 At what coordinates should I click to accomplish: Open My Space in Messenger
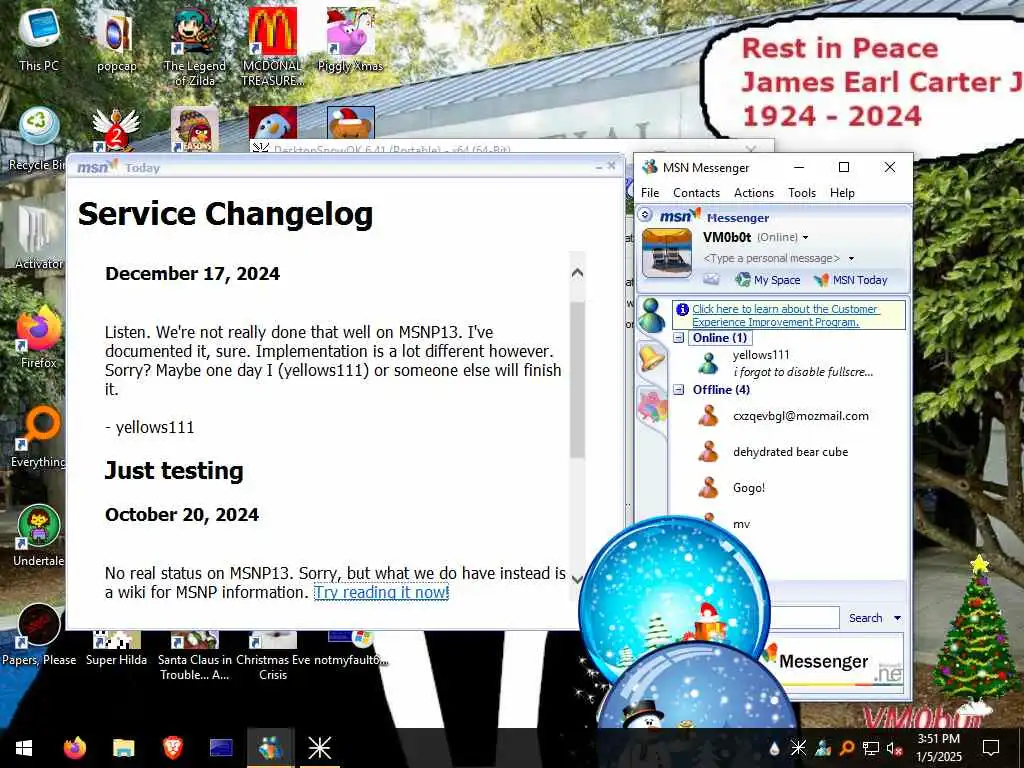[767, 280]
